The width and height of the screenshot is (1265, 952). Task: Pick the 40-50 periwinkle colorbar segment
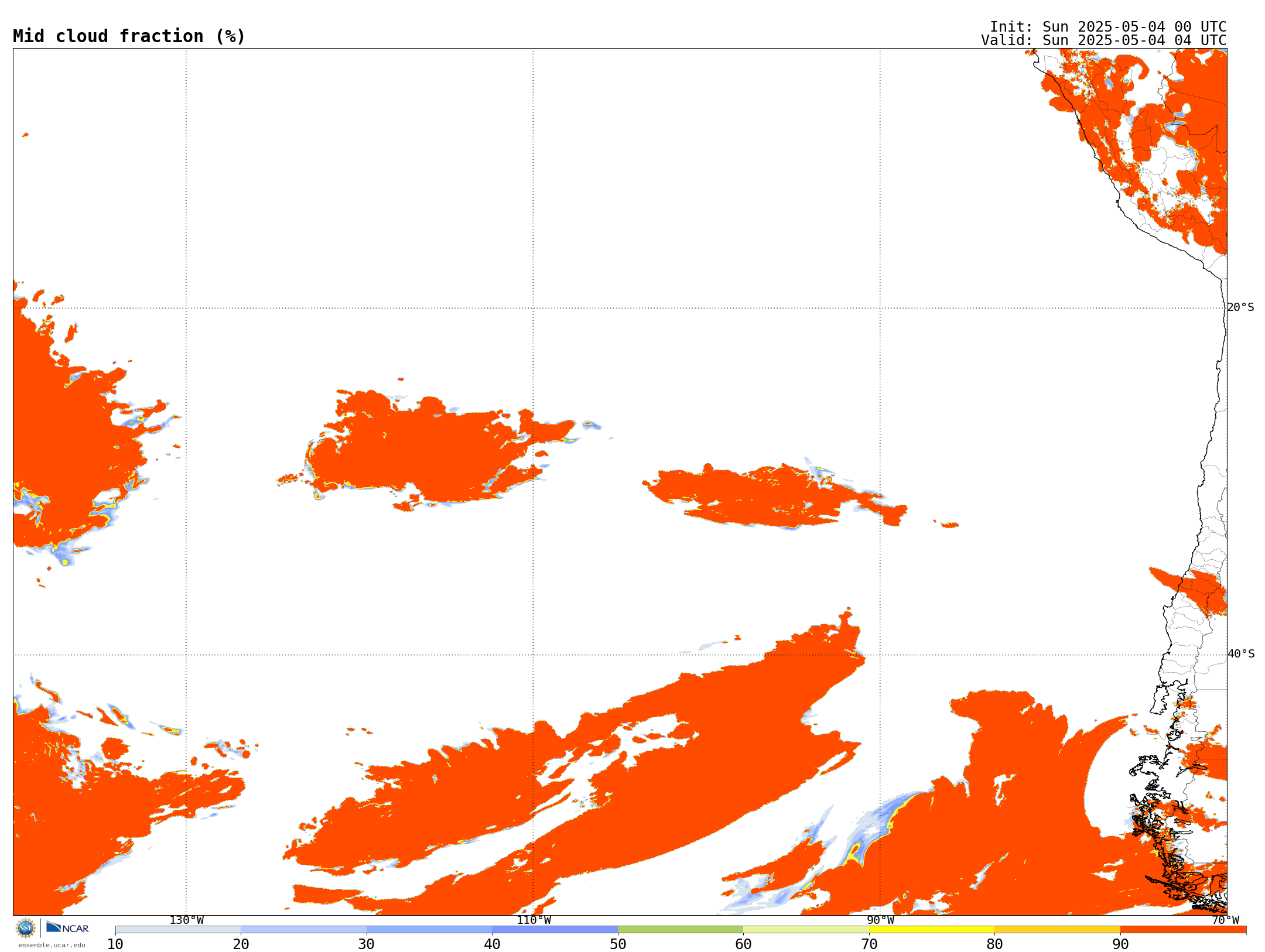pos(555,930)
